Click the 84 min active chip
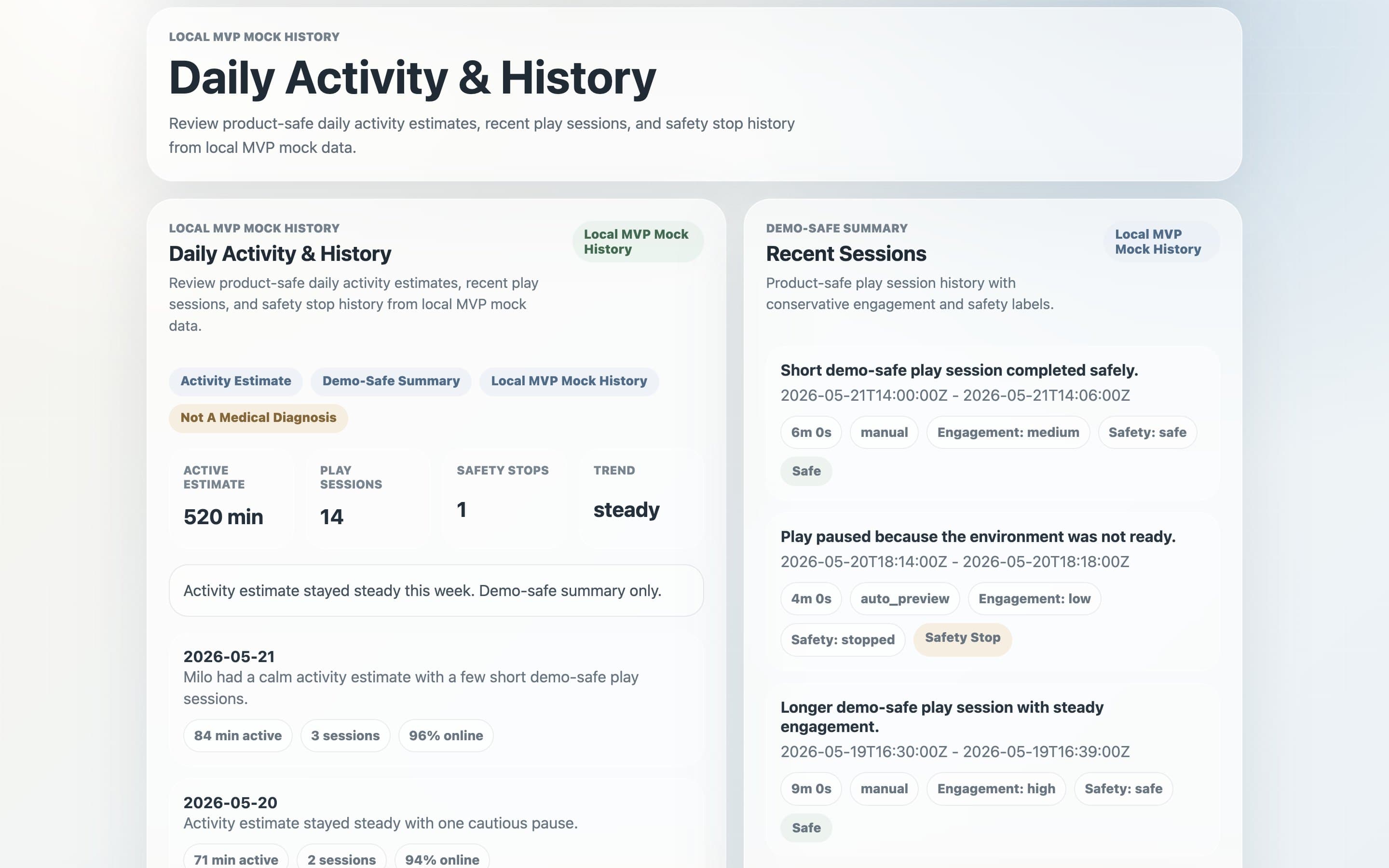This screenshot has width=1389, height=868. pos(238,736)
